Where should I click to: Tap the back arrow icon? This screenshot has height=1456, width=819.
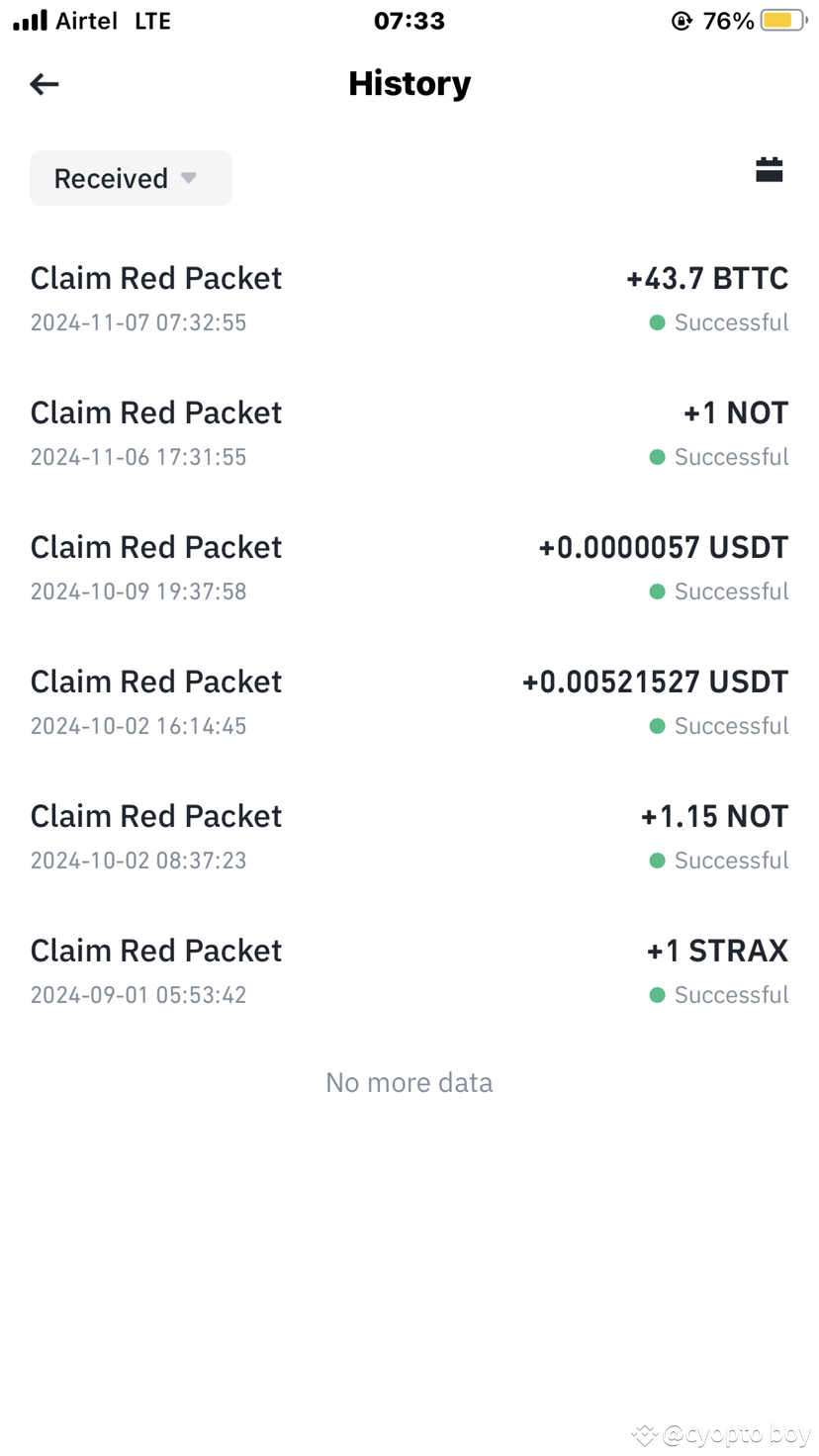(45, 84)
